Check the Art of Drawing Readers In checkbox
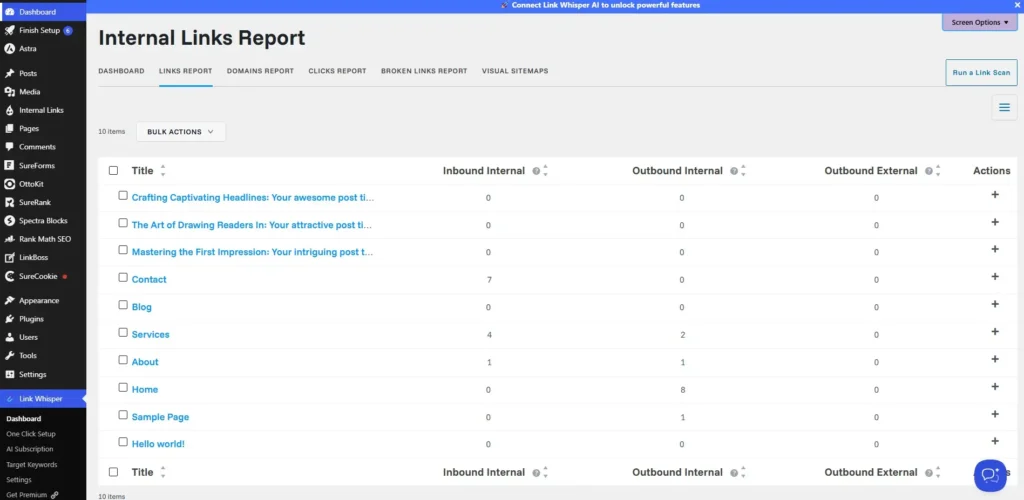The height and width of the screenshot is (500, 1024). click(x=123, y=223)
